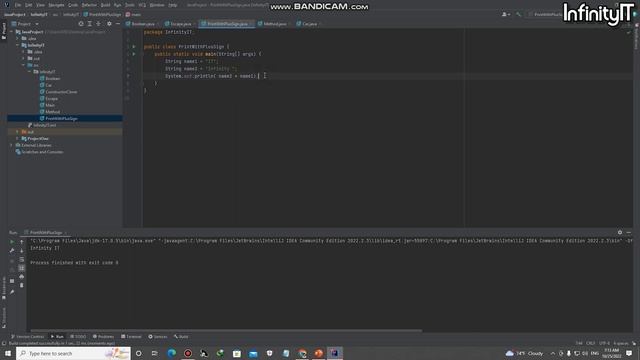Open the Refactor menu

click(89, 5)
